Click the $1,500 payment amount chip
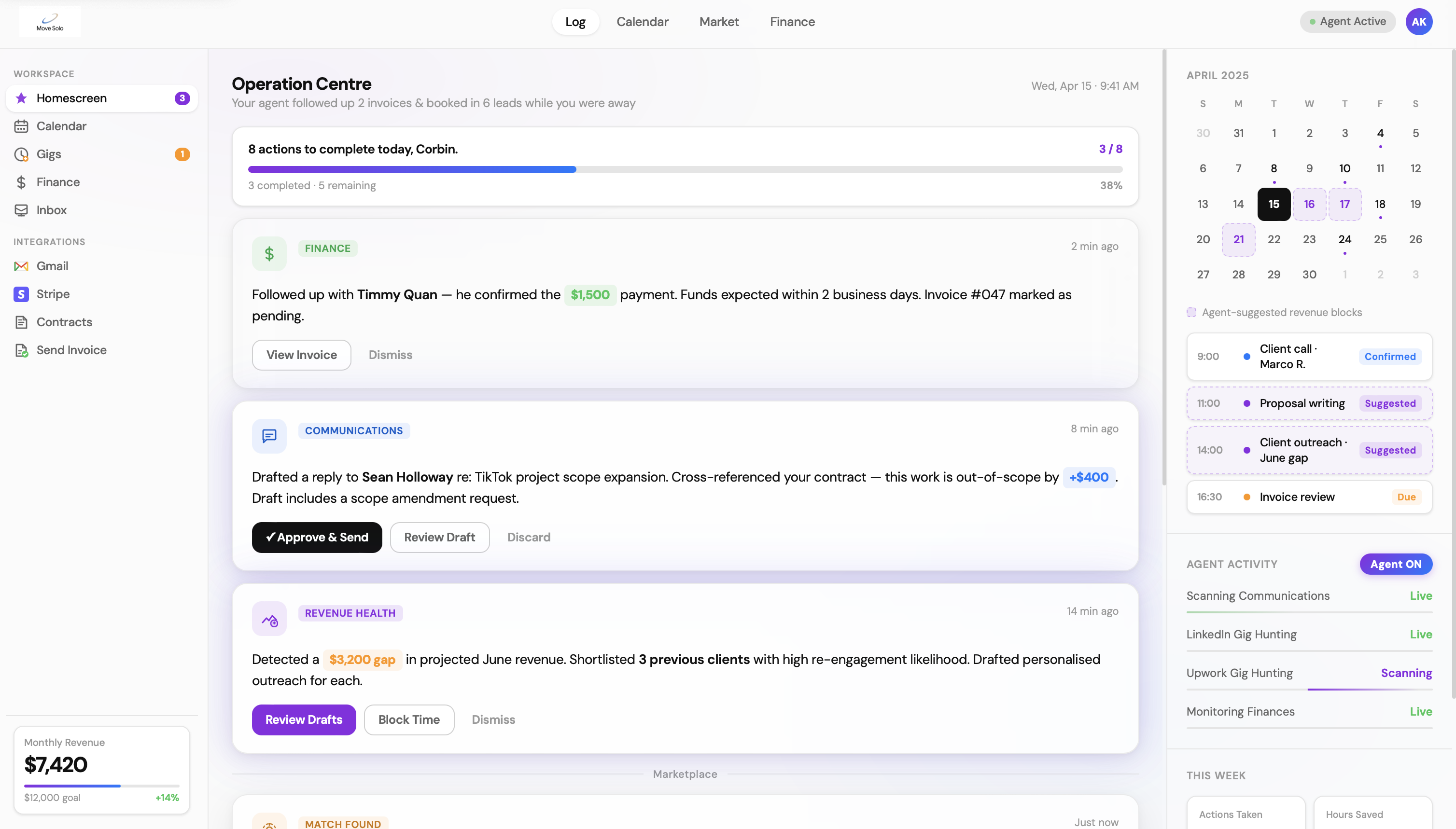 589,295
